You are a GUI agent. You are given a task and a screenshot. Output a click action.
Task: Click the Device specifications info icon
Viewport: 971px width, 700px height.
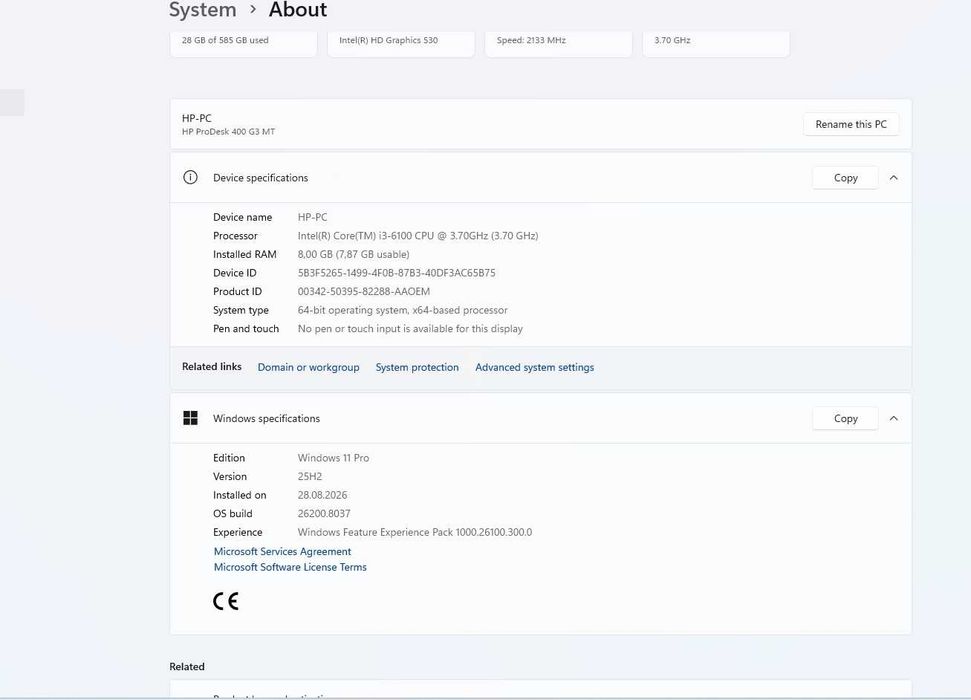190,178
